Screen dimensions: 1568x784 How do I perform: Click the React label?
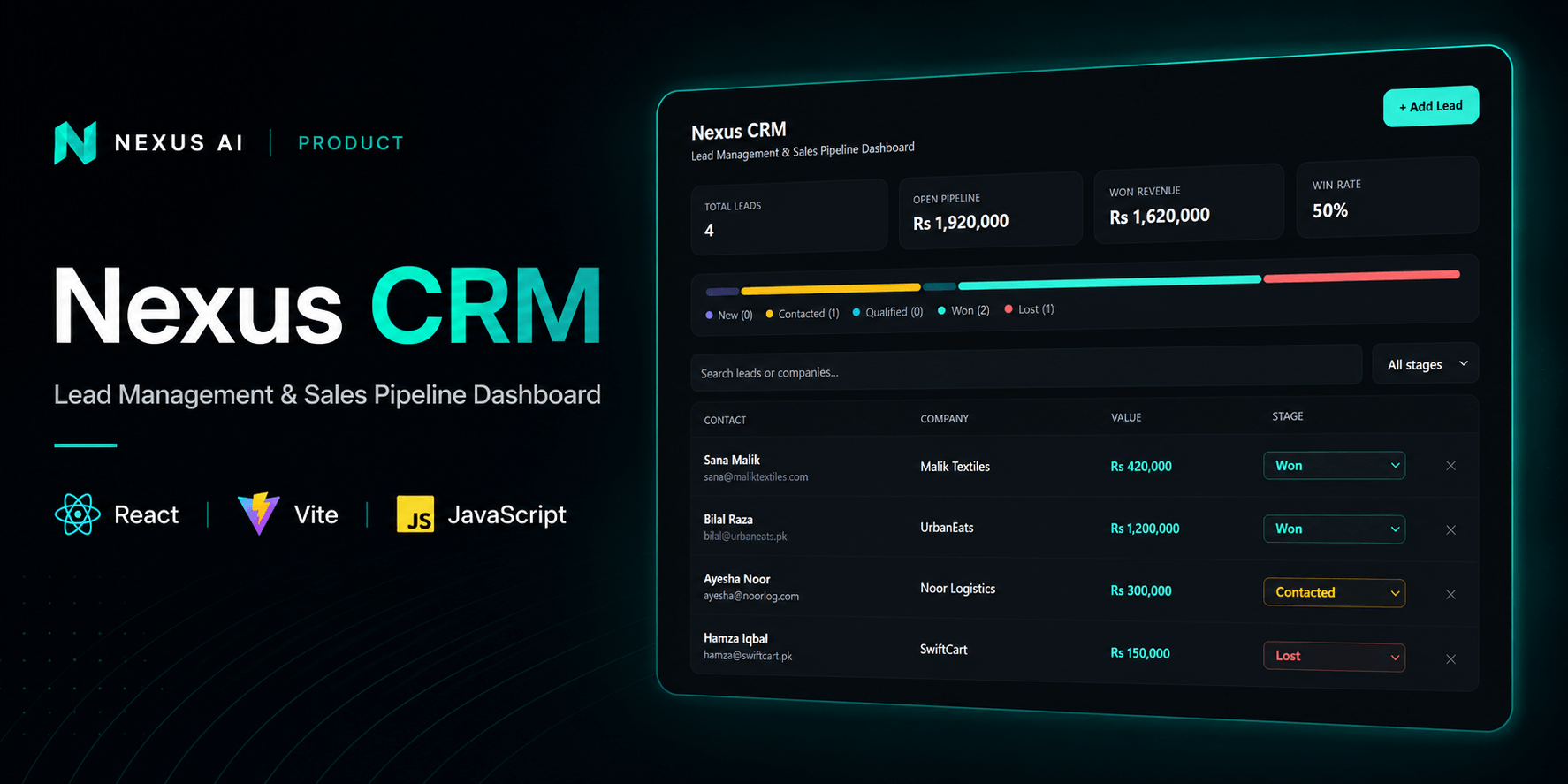146,514
